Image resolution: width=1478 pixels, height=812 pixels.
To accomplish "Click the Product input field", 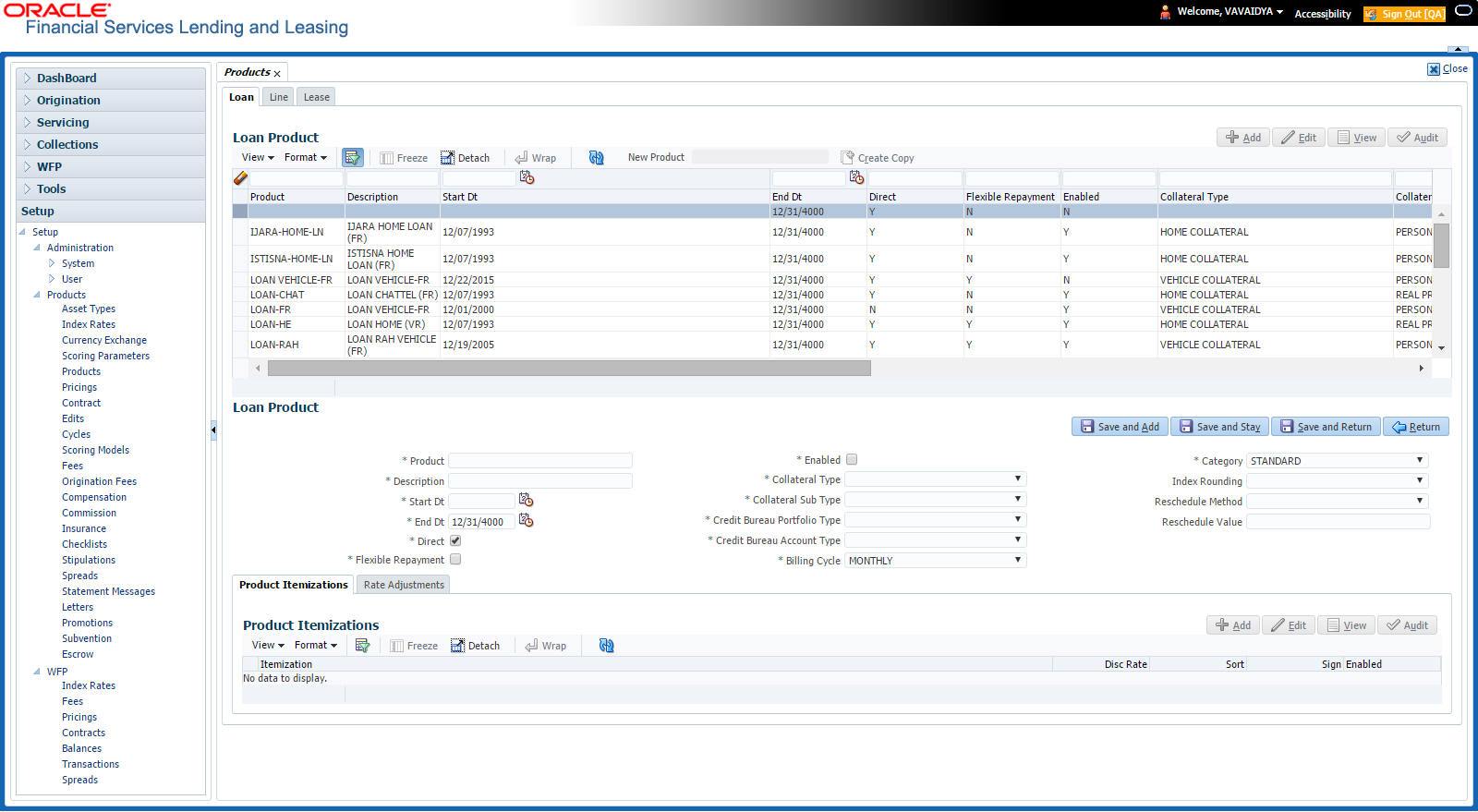I will (x=540, y=460).
